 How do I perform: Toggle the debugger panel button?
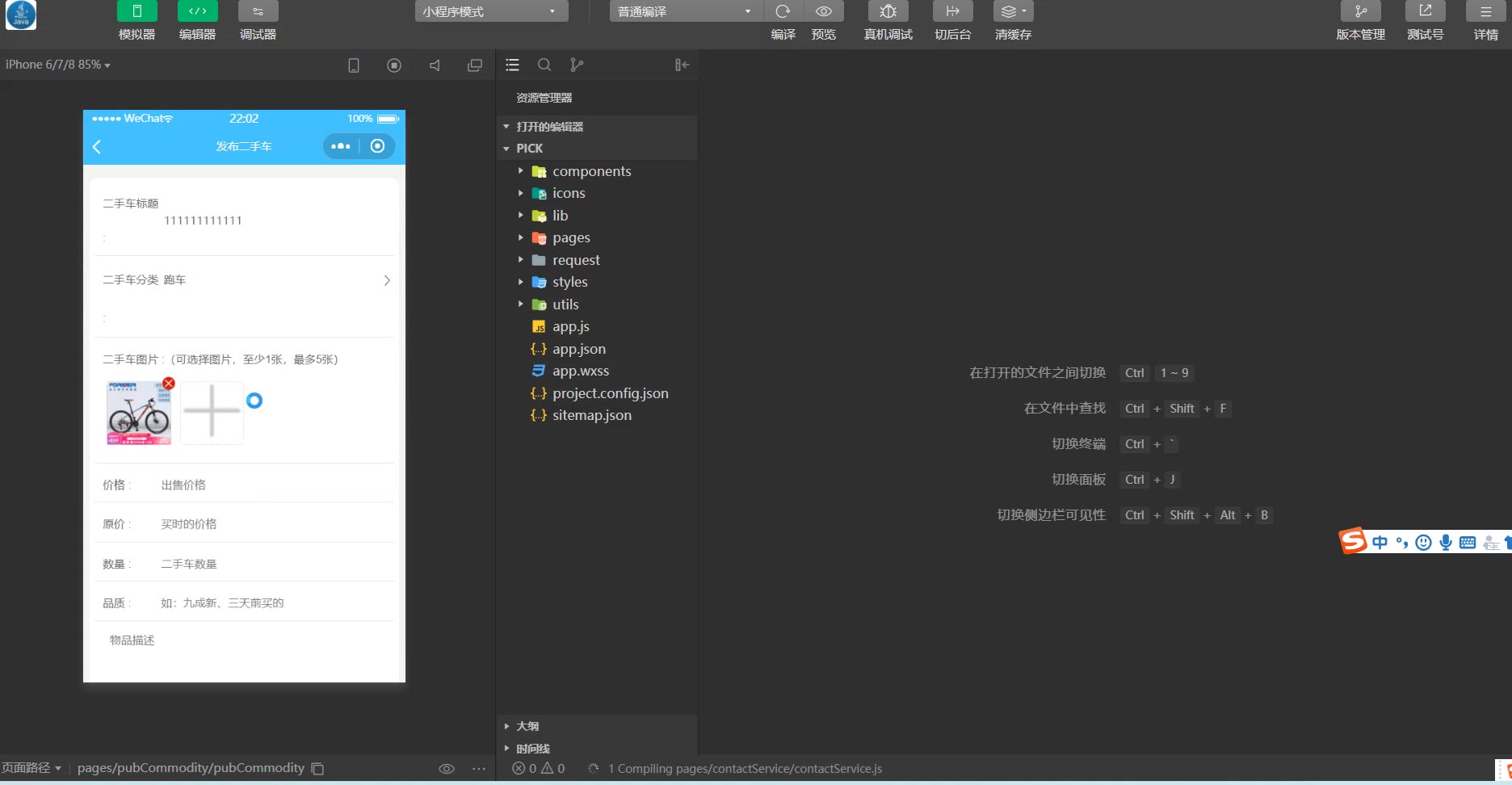pos(258,11)
